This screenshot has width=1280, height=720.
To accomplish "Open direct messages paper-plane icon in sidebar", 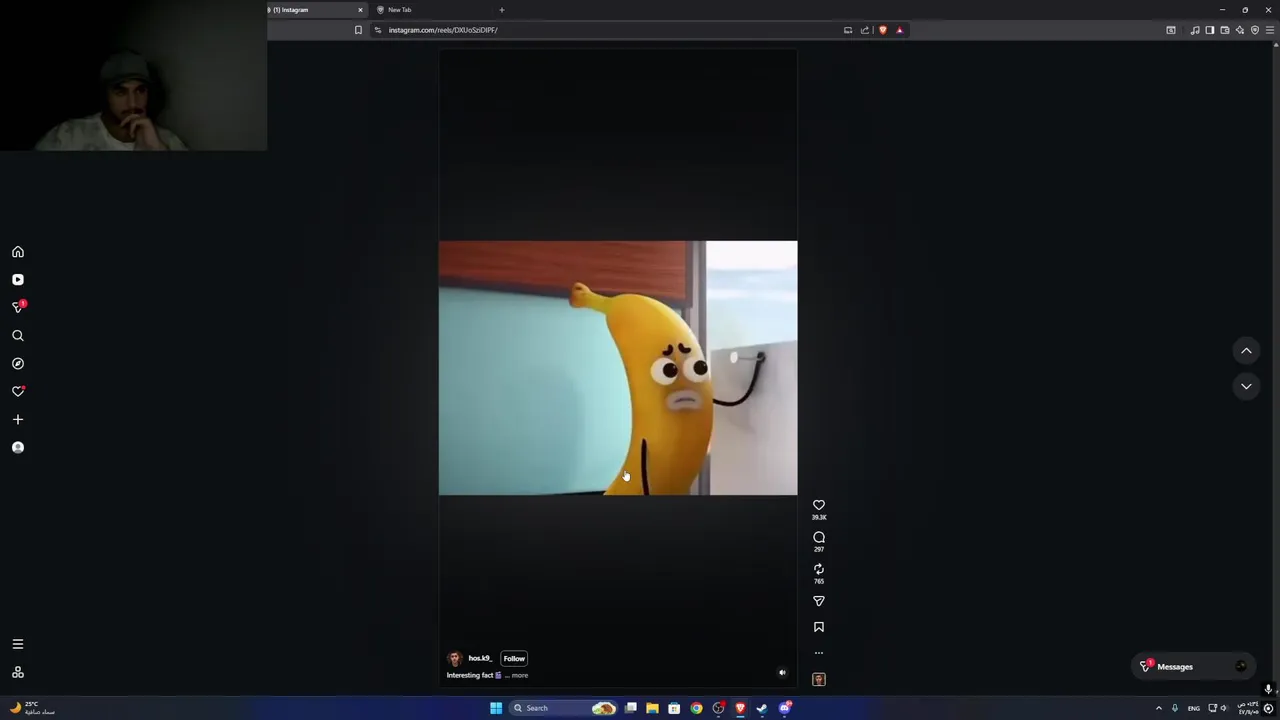I will (18, 307).
